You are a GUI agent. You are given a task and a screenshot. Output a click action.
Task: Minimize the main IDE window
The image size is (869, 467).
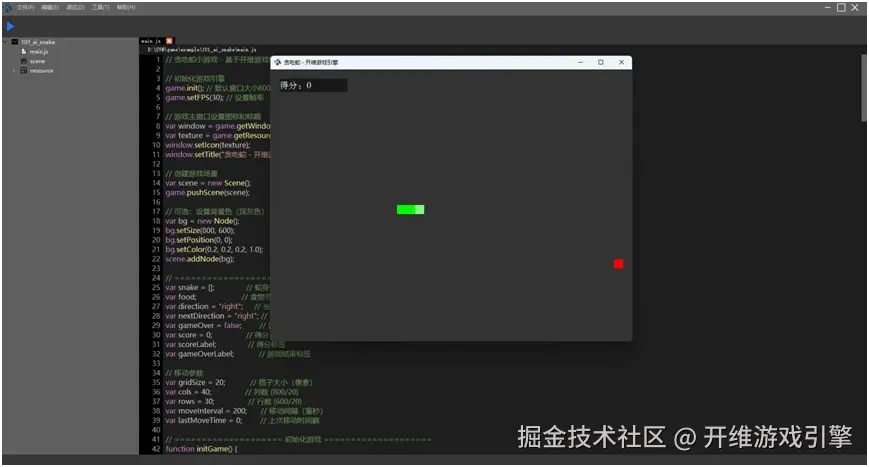pos(827,7)
